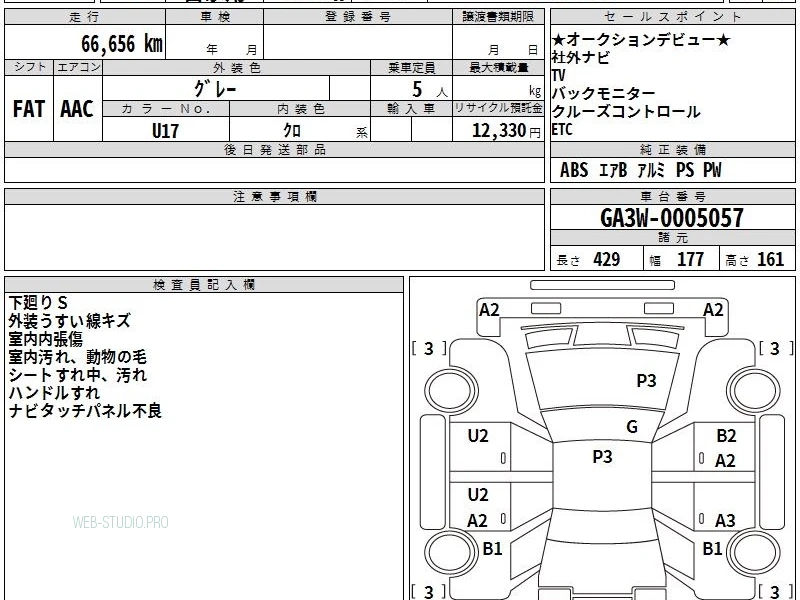This screenshot has height=600, width=800.
Task: Select the mileage value 66,656 km
Action: click(x=122, y=44)
